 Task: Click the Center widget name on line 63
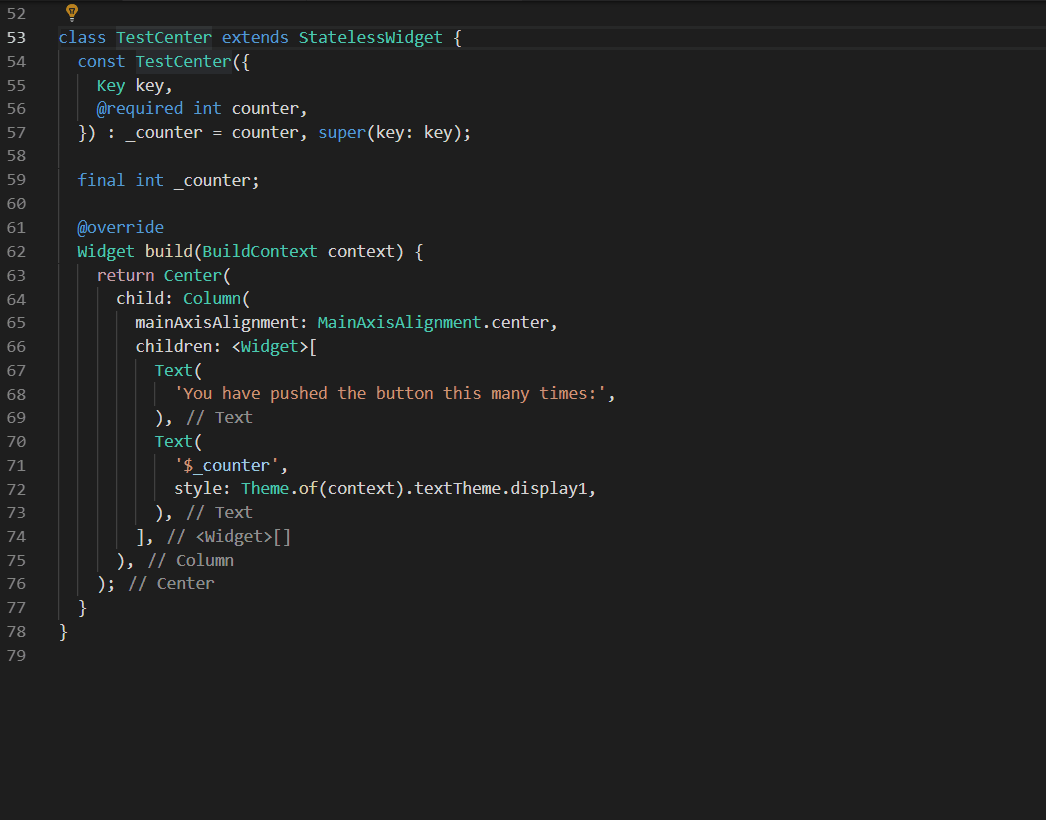click(x=193, y=275)
